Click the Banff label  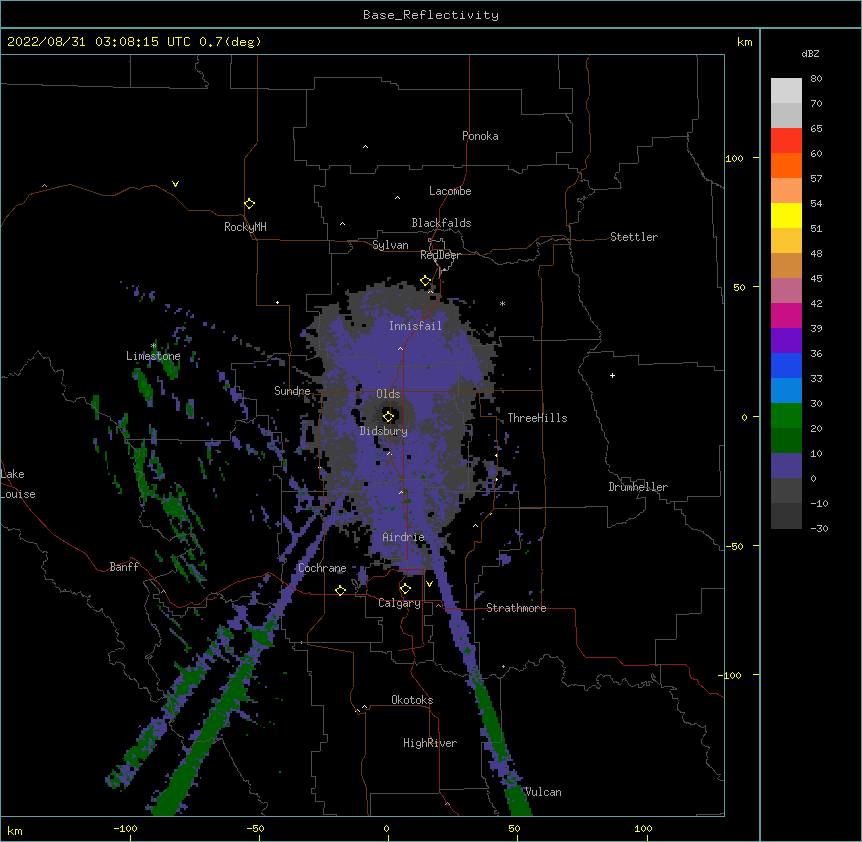pos(124,567)
